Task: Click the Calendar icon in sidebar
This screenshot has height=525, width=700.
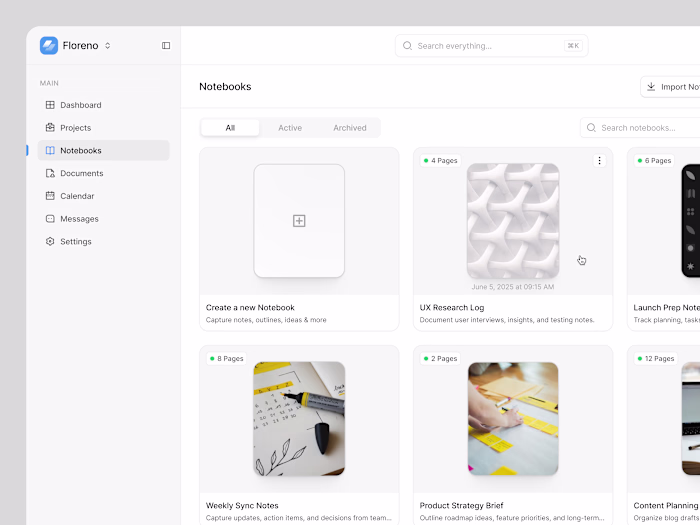Action: coord(50,196)
